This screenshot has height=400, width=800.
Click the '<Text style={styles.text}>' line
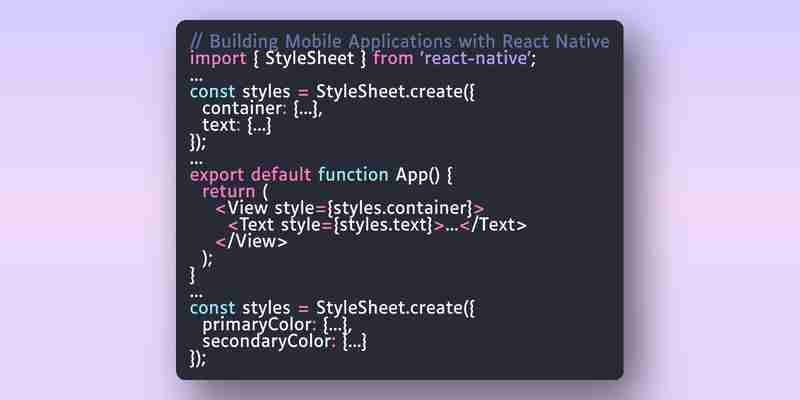tap(377, 225)
